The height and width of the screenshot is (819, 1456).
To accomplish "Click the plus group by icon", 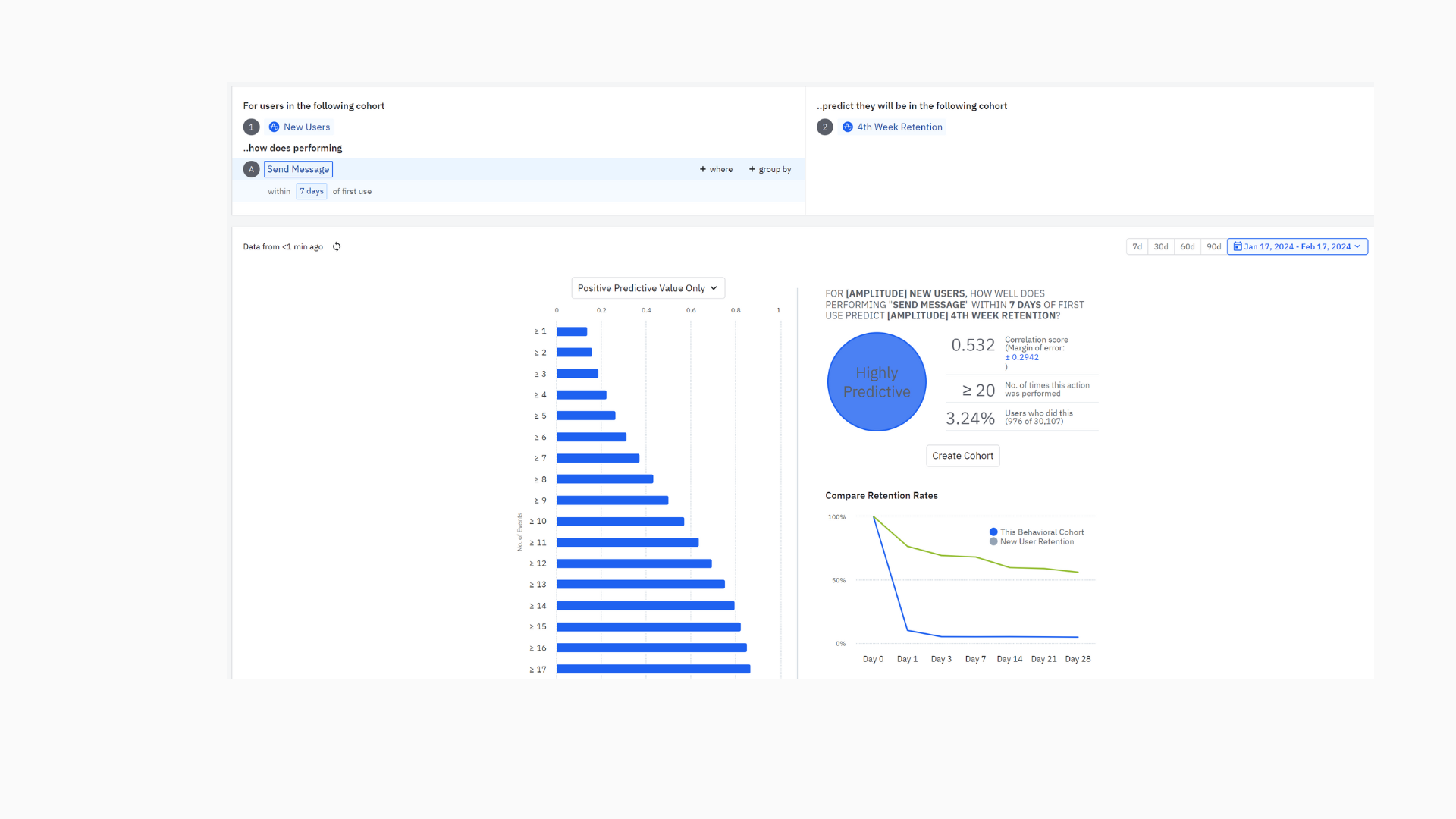I will (752, 169).
